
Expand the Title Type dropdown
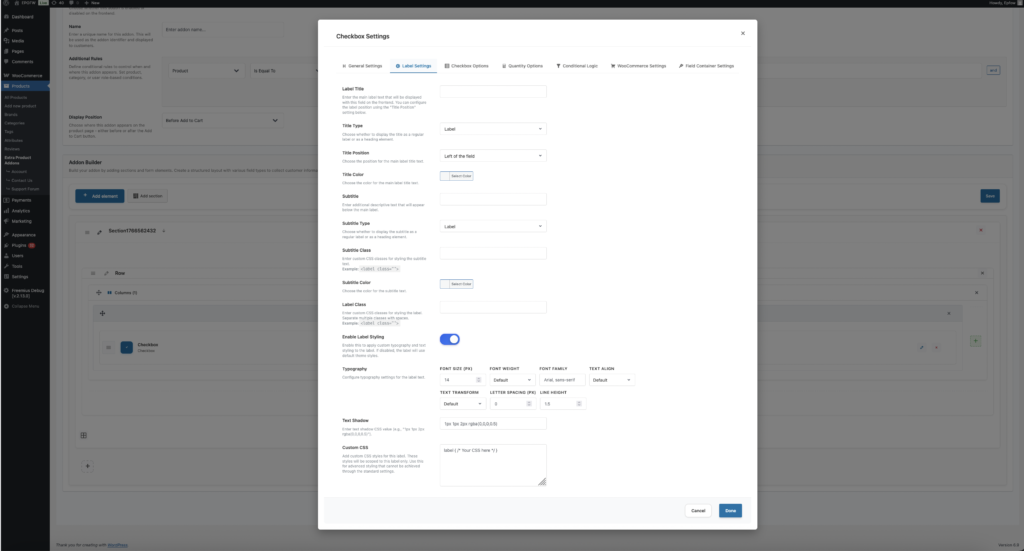click(x=493, y=129)
